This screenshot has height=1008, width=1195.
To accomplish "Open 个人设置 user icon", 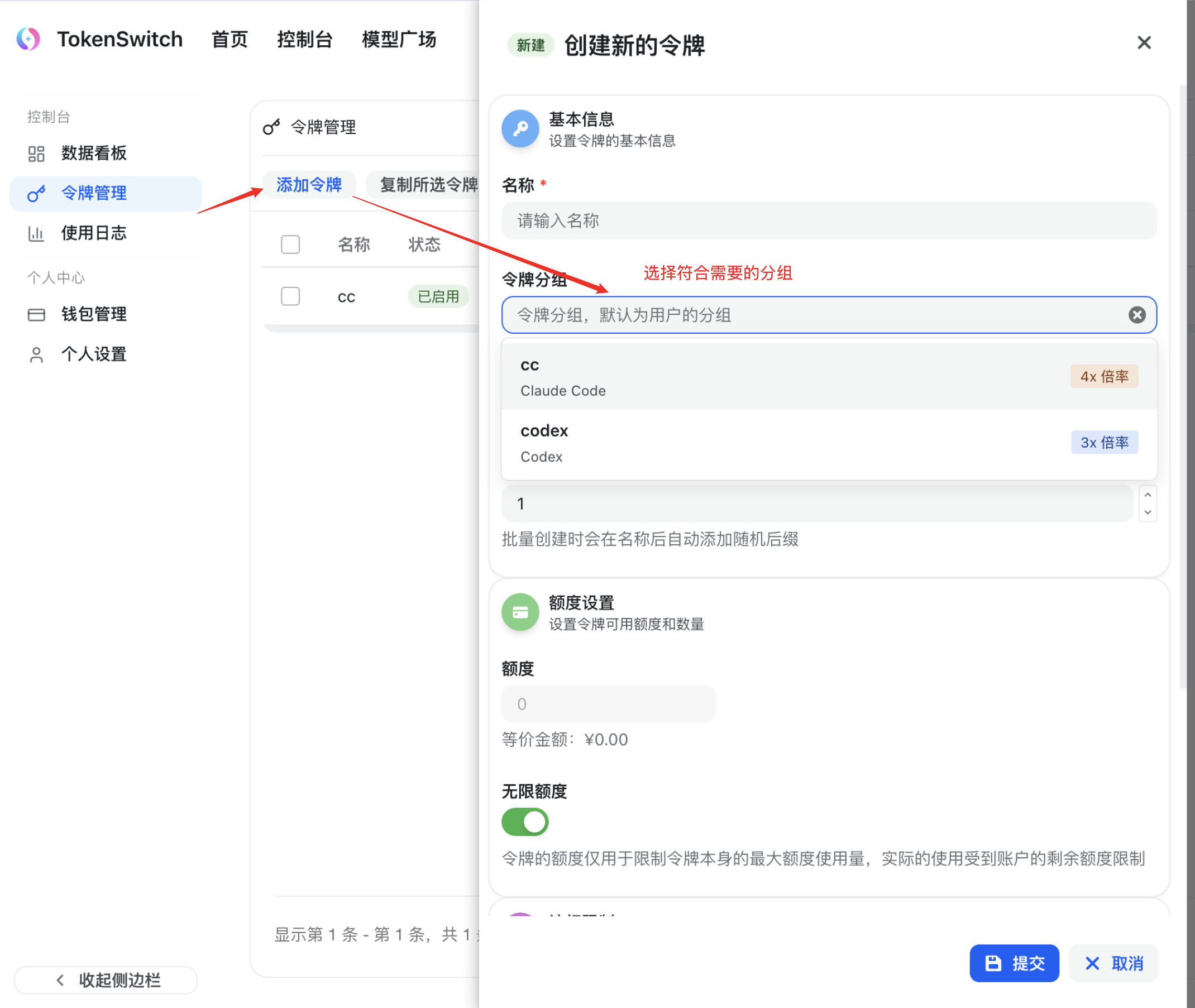I will 36,355.
